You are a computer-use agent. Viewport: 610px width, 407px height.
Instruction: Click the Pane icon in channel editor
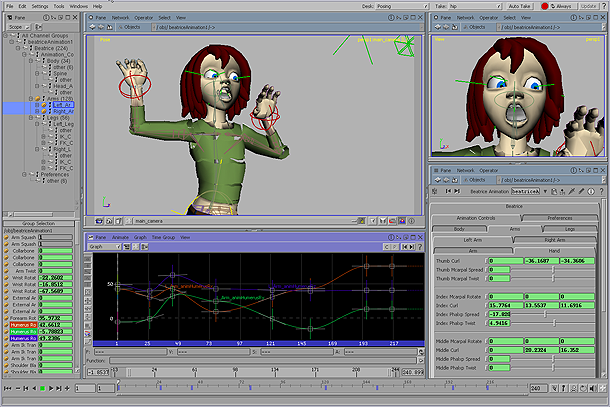(89, 237)
